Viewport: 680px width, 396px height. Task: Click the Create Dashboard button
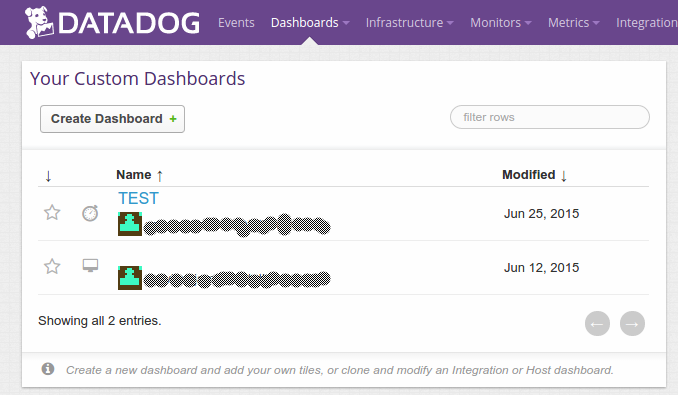click(x=112, y=119)
